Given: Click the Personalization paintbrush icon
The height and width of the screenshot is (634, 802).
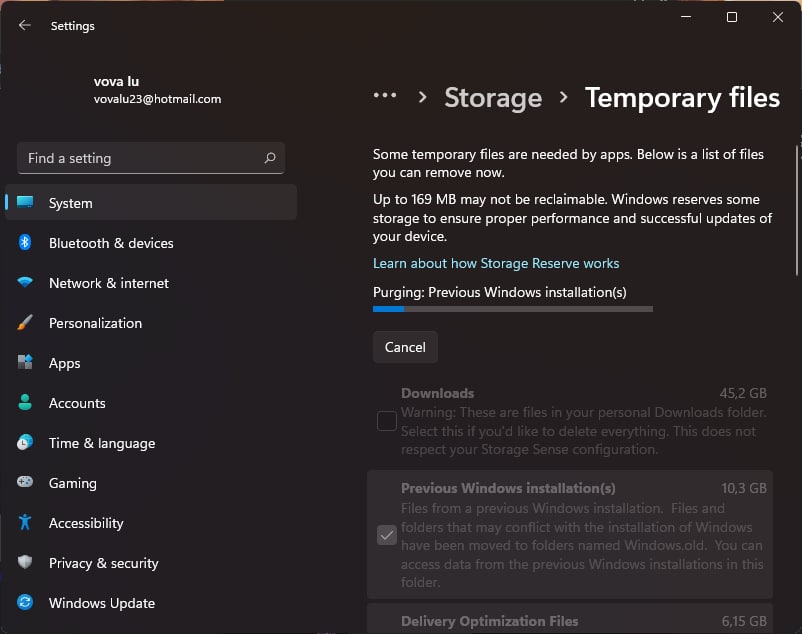Looking at the screenshot, I should (25, 323).
